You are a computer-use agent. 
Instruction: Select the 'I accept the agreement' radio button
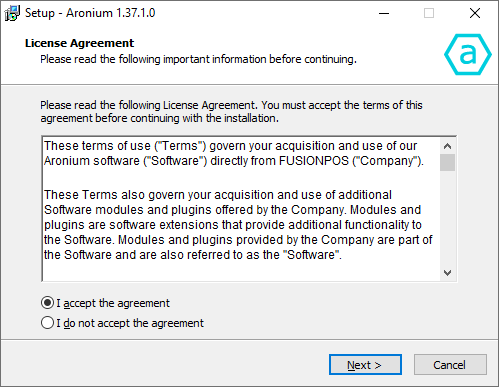[x=47, y=303]
